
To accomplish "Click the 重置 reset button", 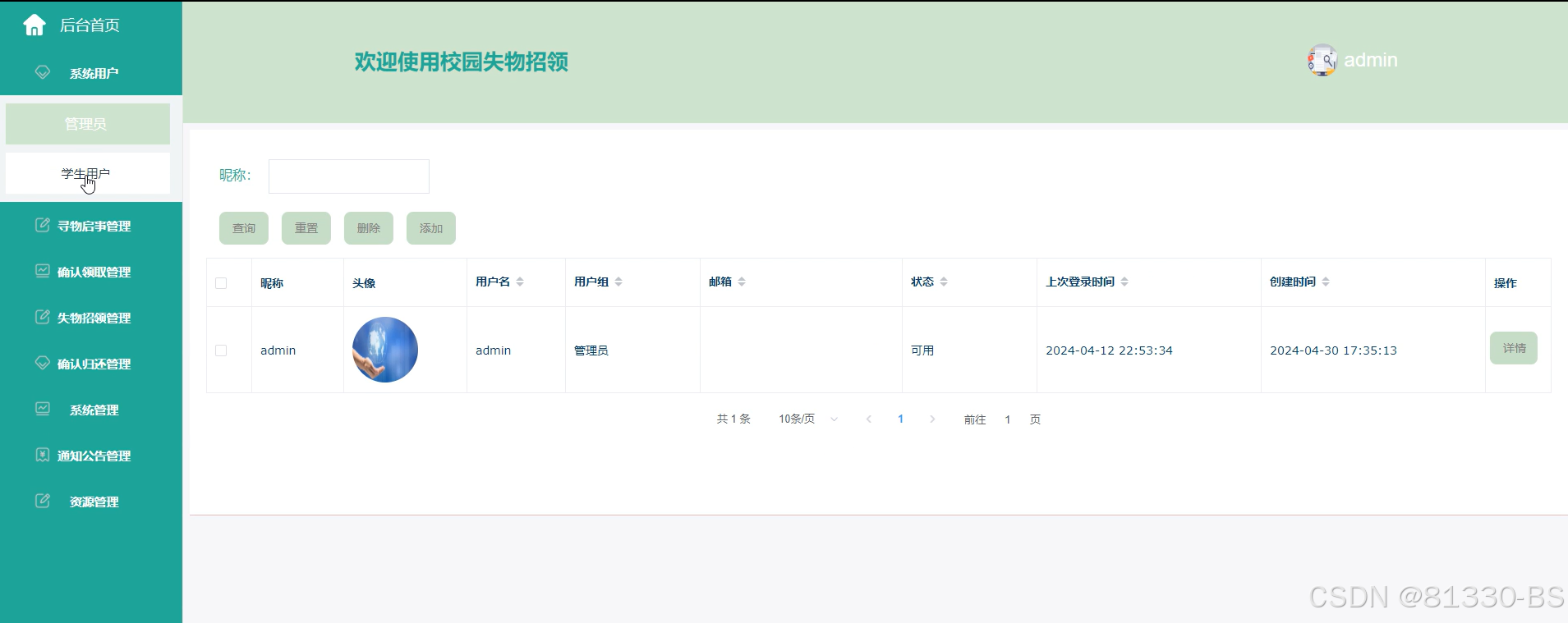I will point(306,228).
